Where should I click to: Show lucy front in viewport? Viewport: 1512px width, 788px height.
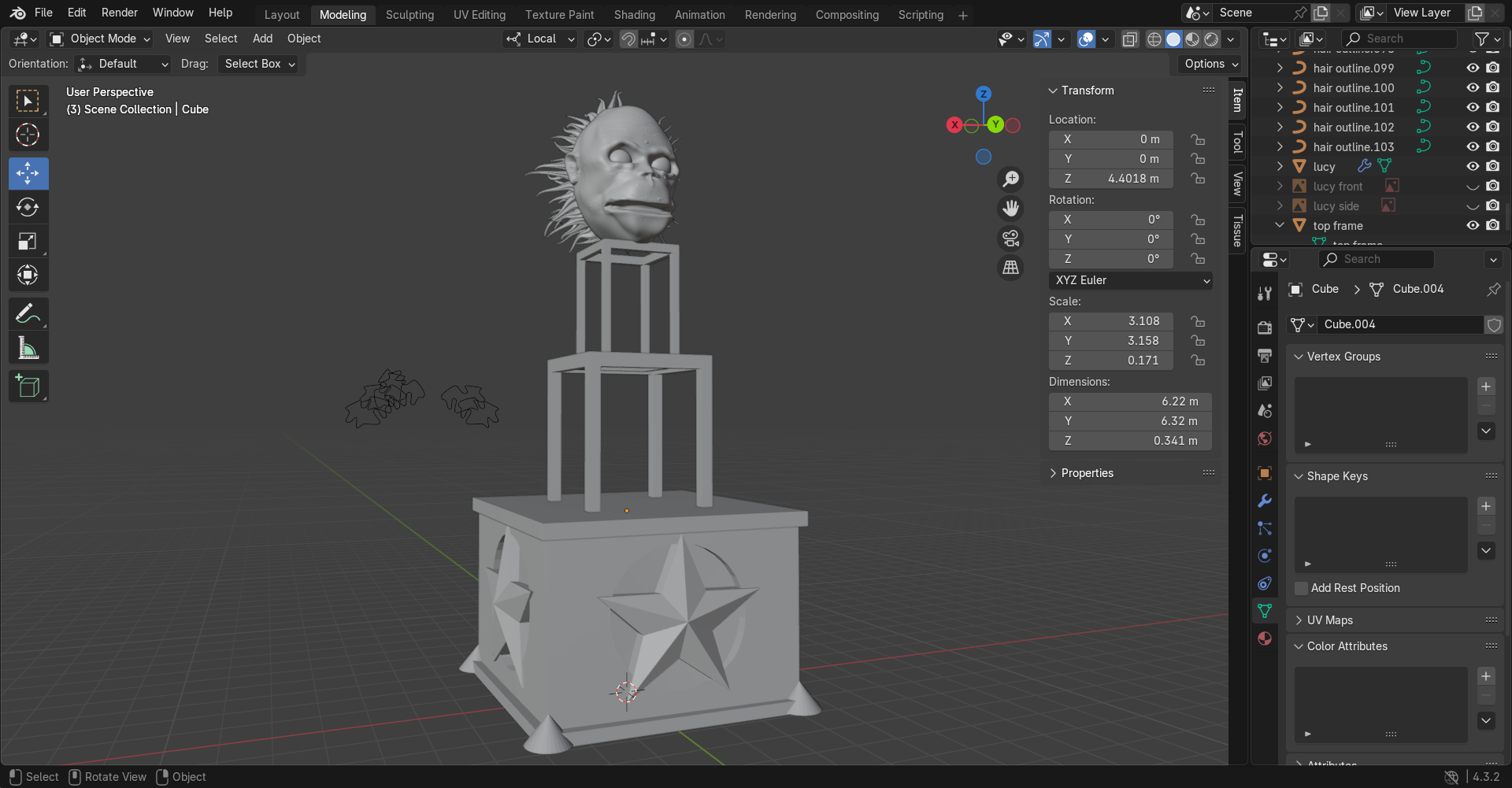click(x=1473, y=187)
